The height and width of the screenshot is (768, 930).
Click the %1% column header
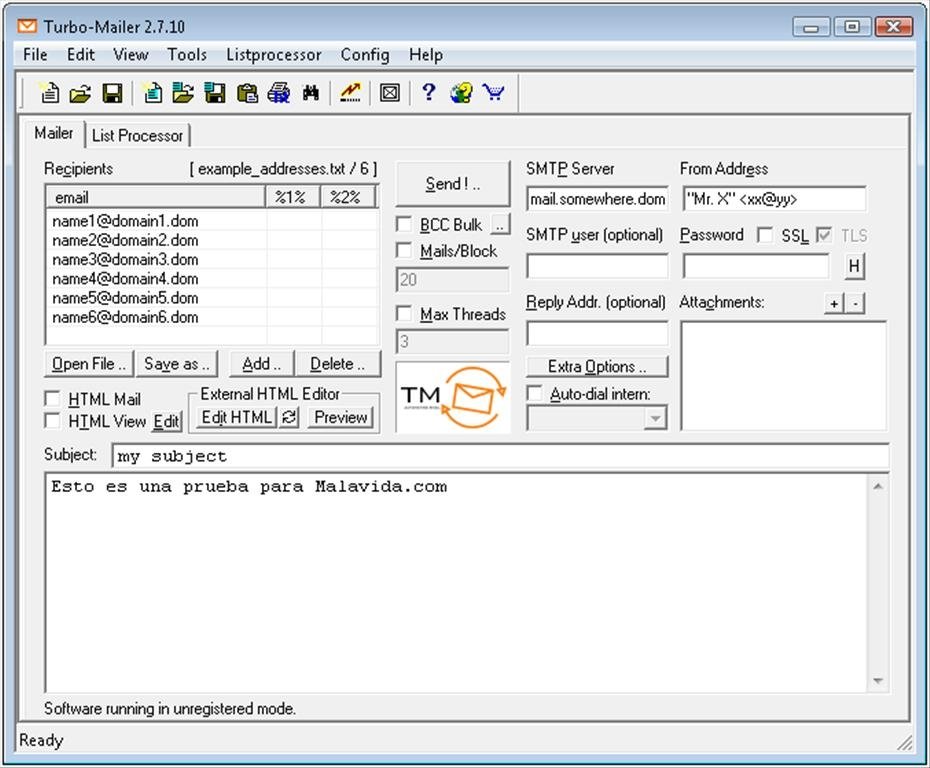[293, 197]
